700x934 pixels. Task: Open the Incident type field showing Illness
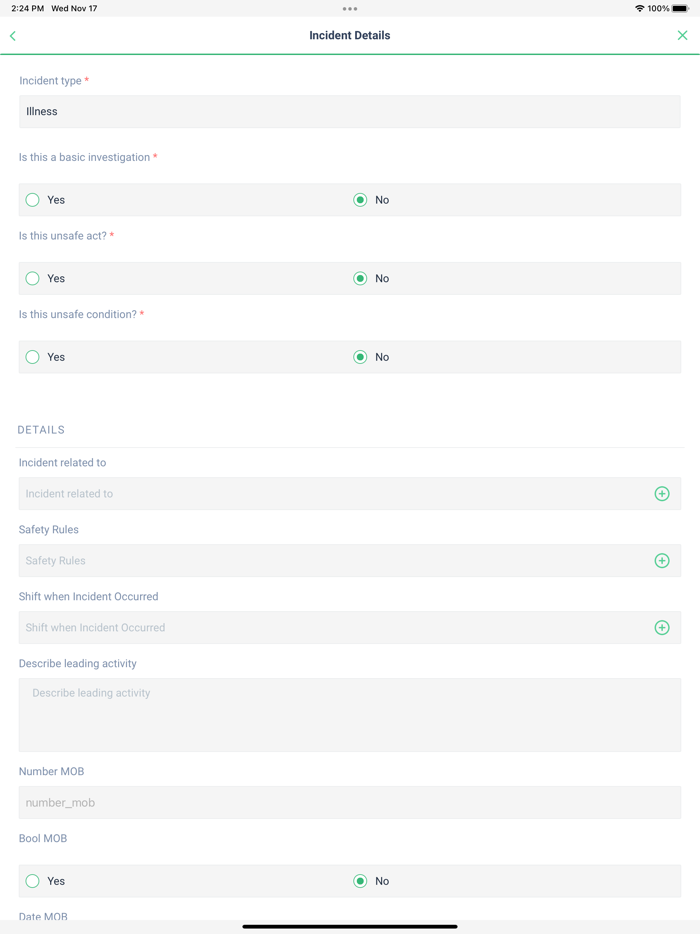[349, 112]
